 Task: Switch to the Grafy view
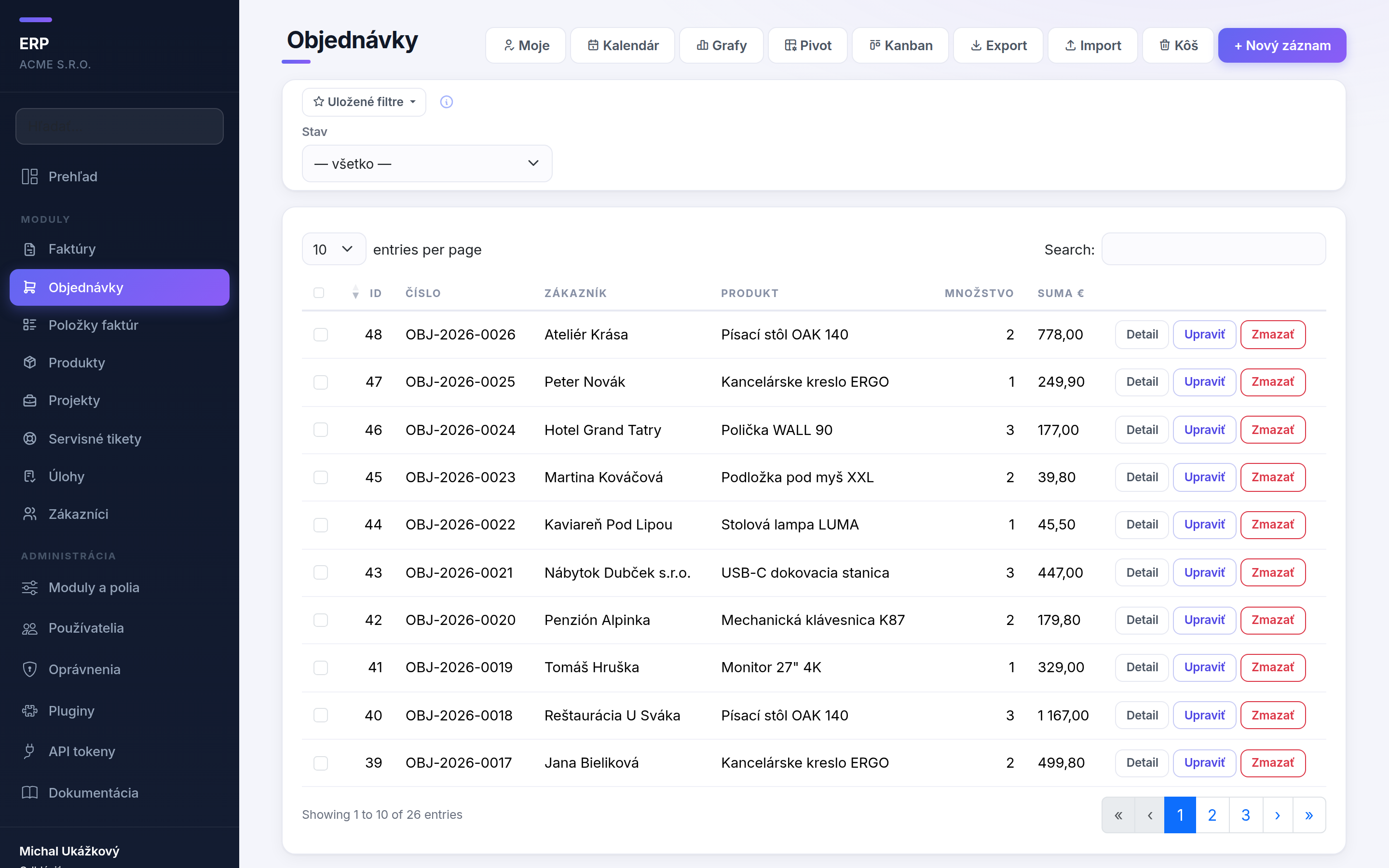722,45
